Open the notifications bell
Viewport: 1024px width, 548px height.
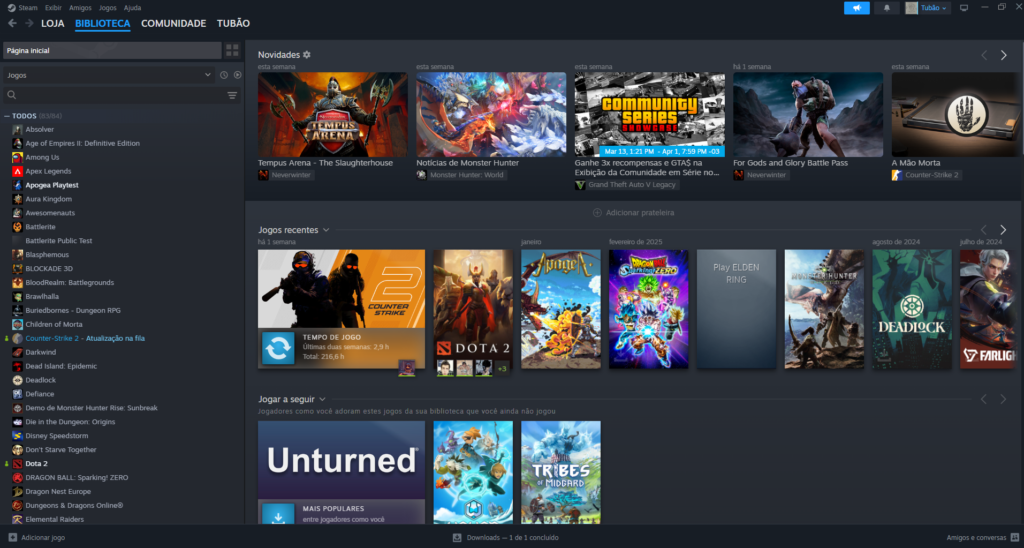pyautogui.click(x=887, y=8)
